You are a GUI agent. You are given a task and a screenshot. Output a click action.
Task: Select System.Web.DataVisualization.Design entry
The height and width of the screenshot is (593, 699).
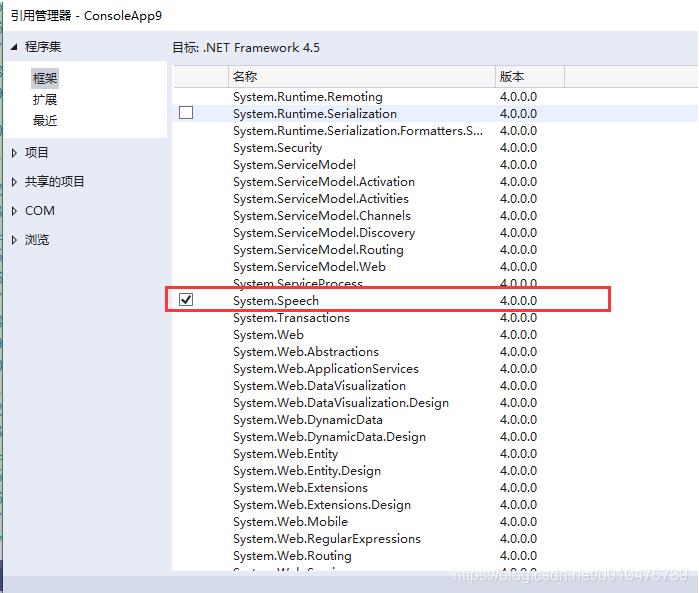tap(340, 402)
